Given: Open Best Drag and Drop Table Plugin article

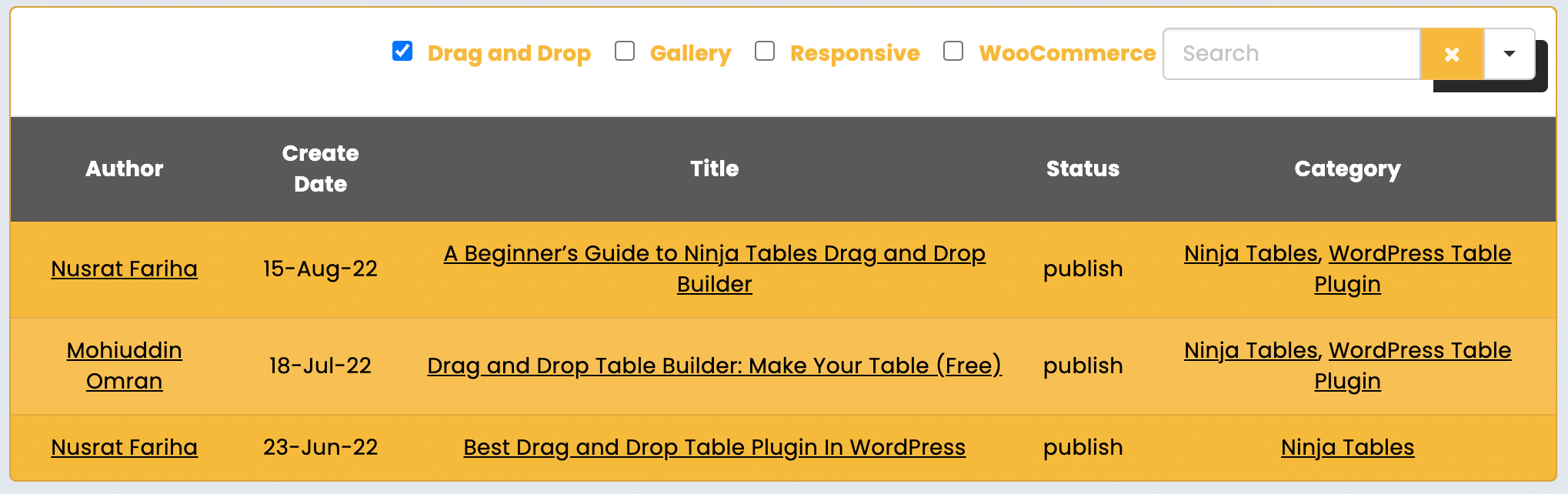Looking at the screenshot, I should (x=714, y=447).
